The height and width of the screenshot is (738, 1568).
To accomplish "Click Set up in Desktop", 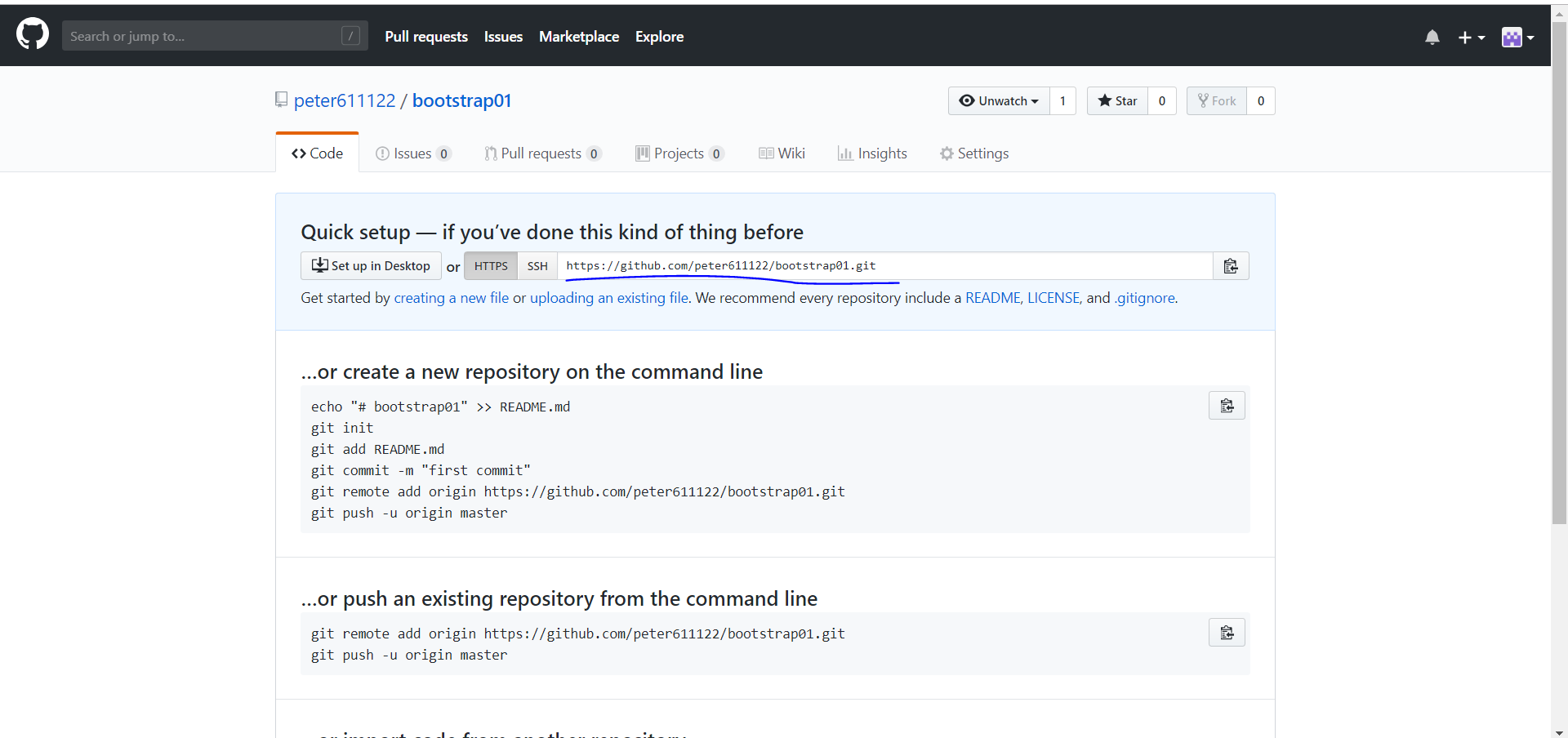I will [371, 266].
